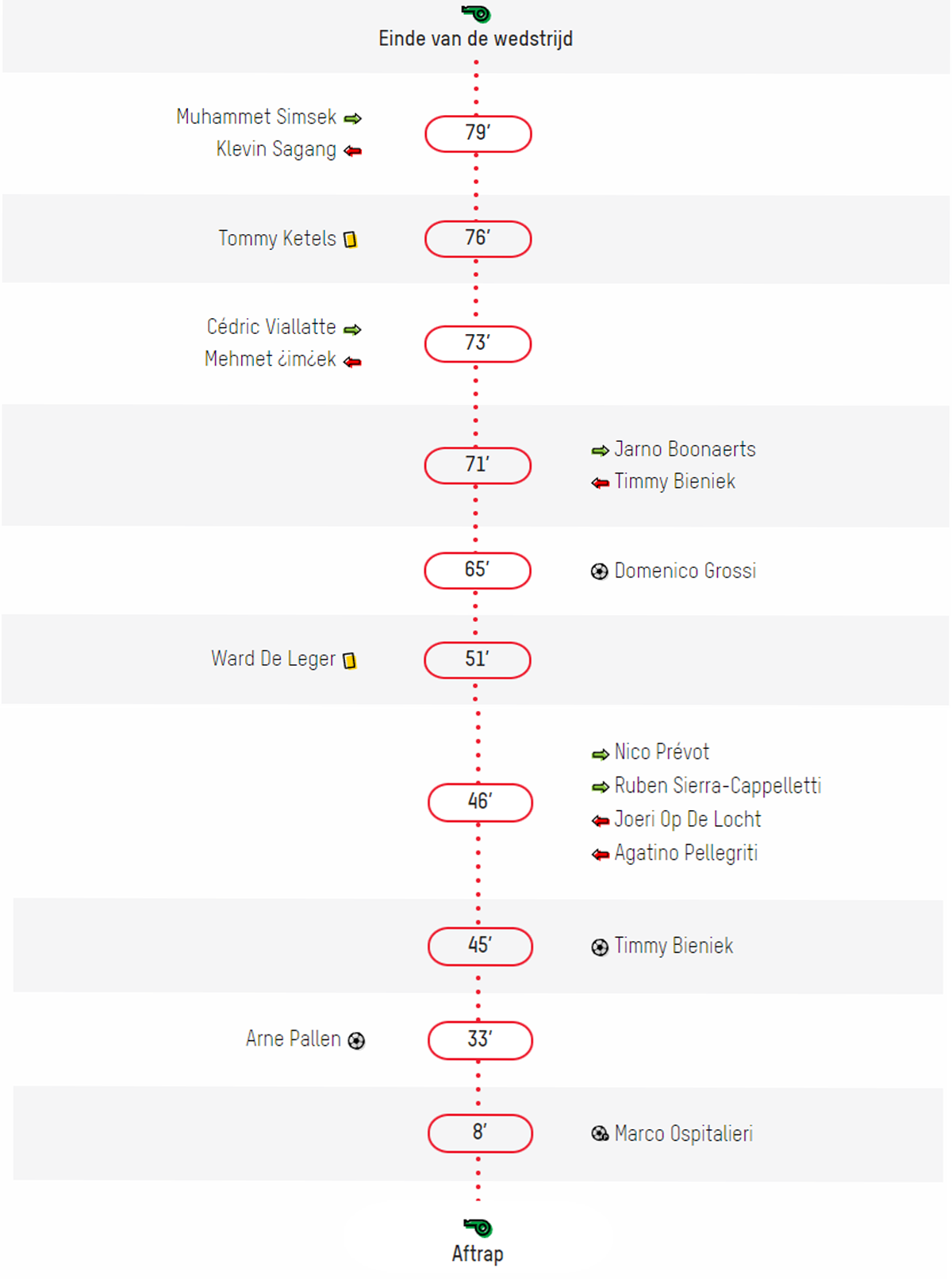
Task: Click the red arrow beside Agatino Pellegriti
Action: pos(601,855)
